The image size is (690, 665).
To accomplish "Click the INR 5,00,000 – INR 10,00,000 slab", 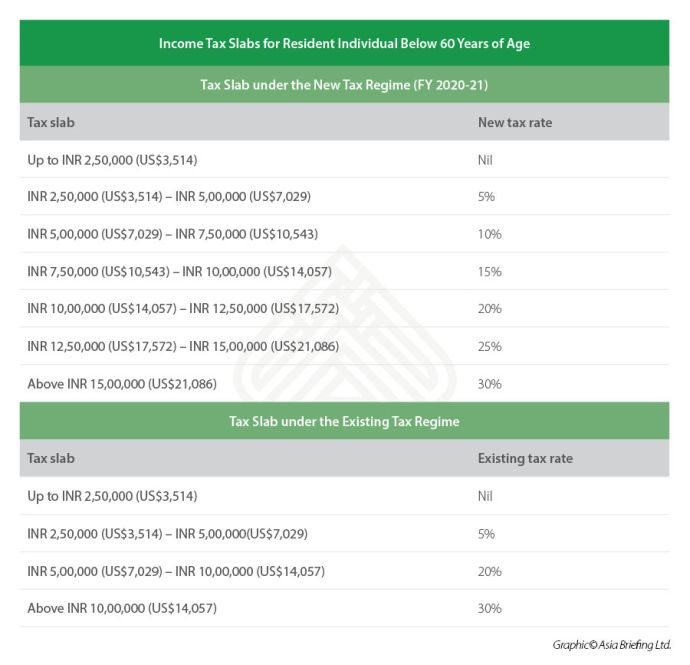I will click(x=176, y=571).
